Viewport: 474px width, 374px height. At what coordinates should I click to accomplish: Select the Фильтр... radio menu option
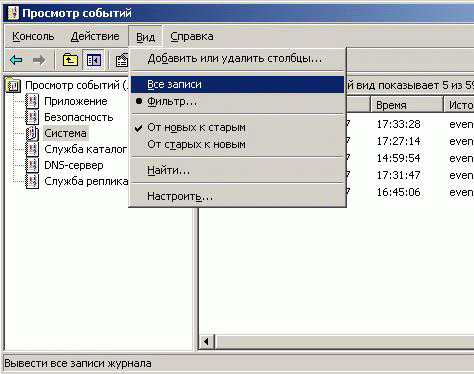[x=237, y=101]
